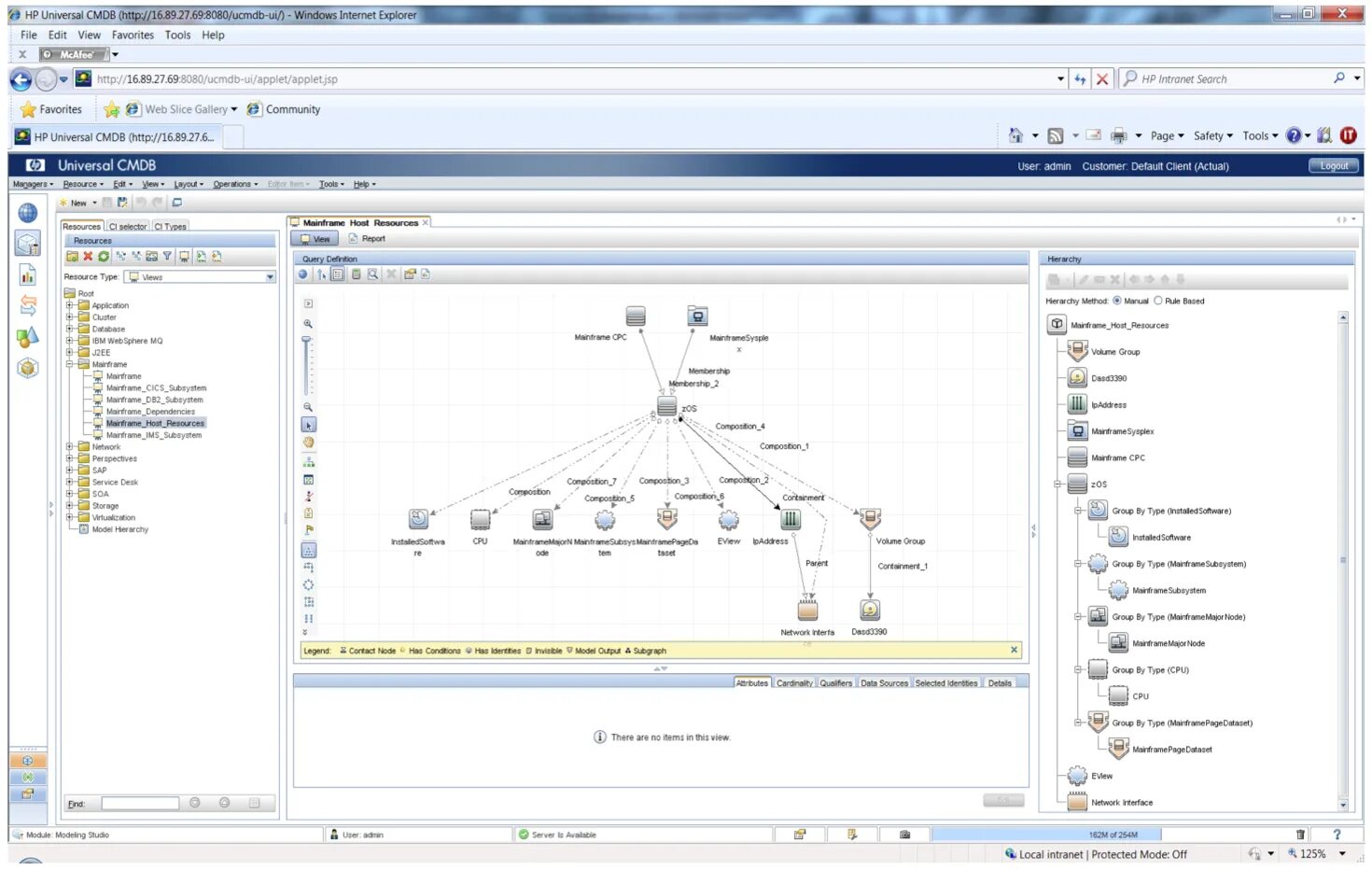Switch to the Cardinality tab

click(794, 683)
